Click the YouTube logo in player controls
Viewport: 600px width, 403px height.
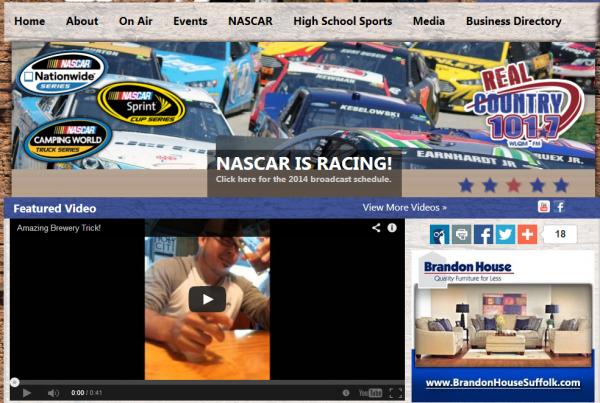(370, 393)
